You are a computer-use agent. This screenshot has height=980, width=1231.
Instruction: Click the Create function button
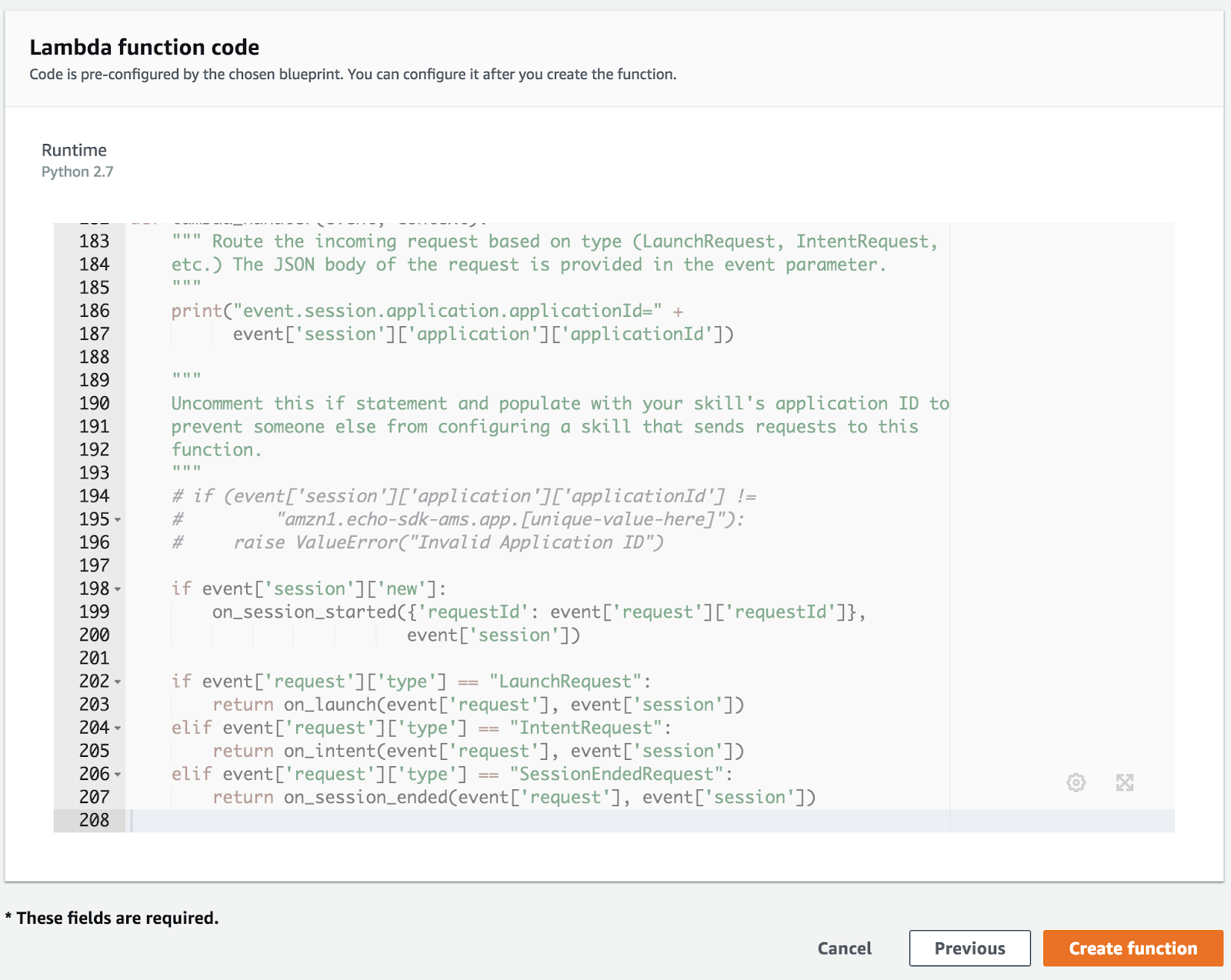[x=1133, y=948]
